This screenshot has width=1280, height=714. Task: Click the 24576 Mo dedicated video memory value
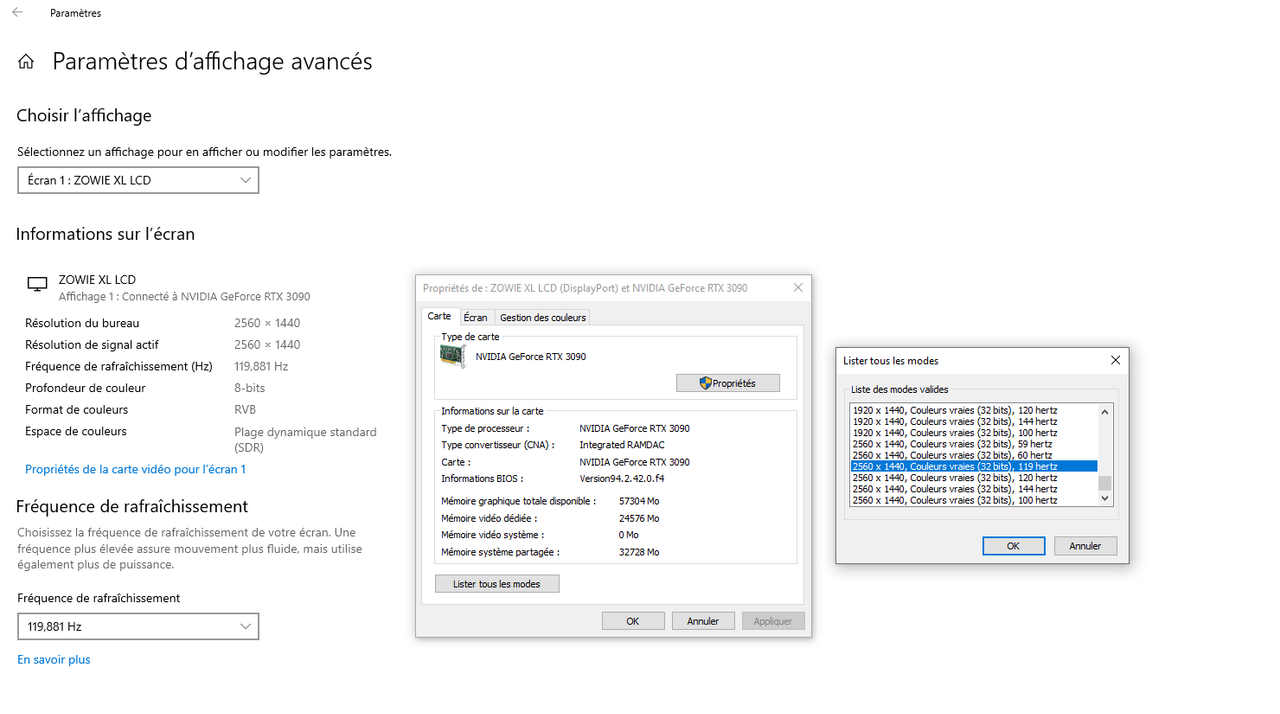639,518
